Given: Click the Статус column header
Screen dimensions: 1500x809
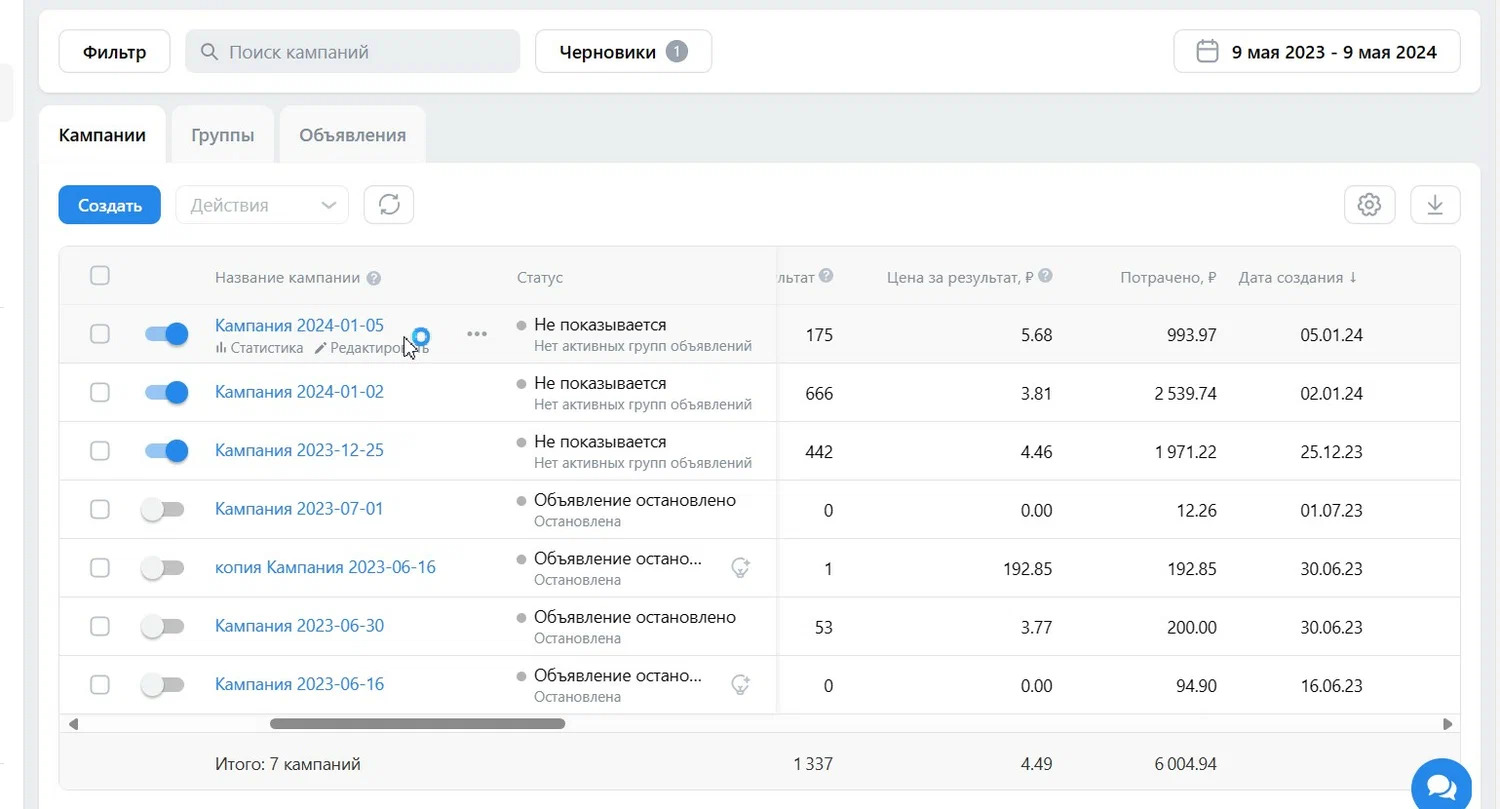Looking at the screenshot, I should (540, 278).
